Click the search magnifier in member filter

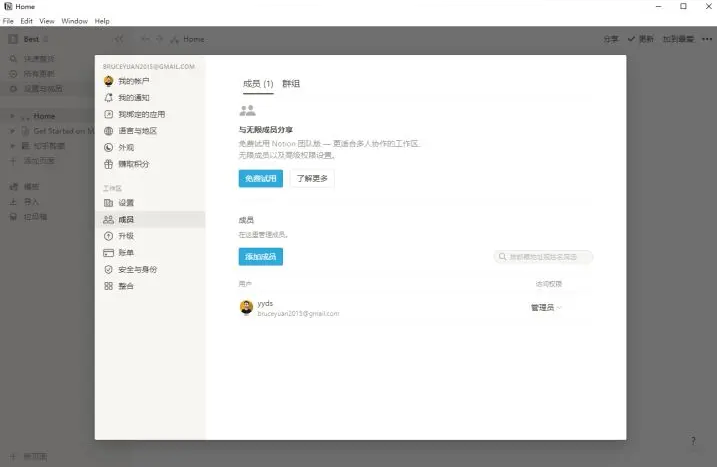click(x=502, y=257)
